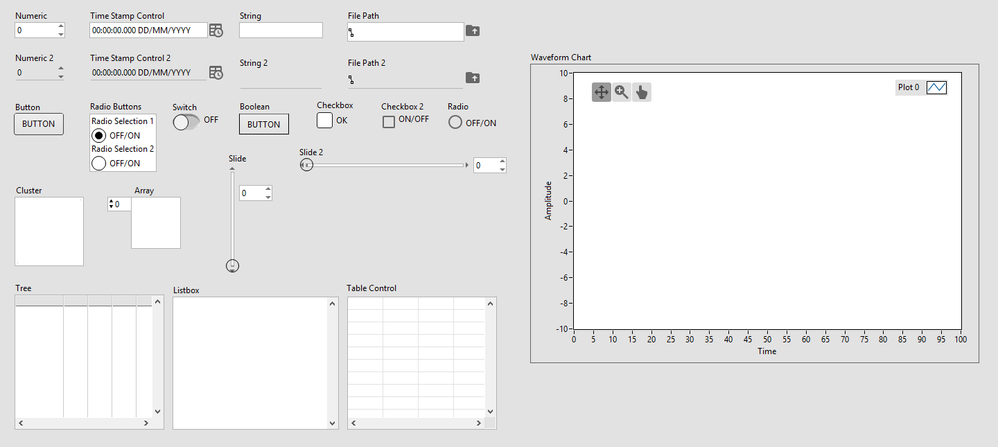Click the File Path entry field

(405, 32)
